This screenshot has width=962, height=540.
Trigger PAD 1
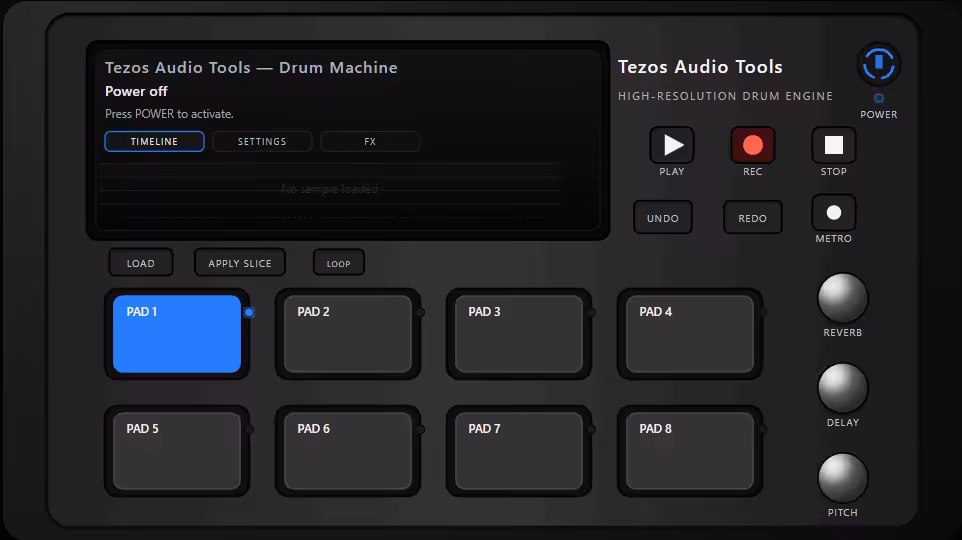[177, 334]
